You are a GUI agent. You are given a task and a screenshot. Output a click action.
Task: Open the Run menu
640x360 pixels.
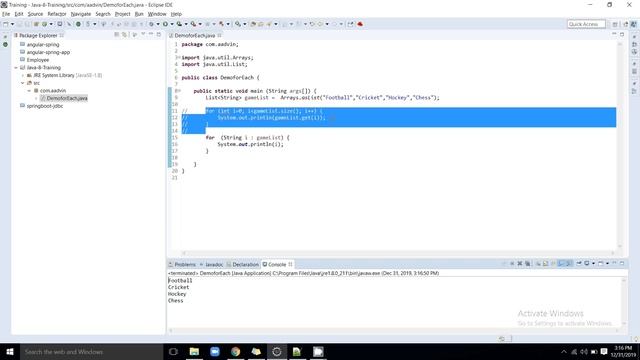[x=139, y=14]
